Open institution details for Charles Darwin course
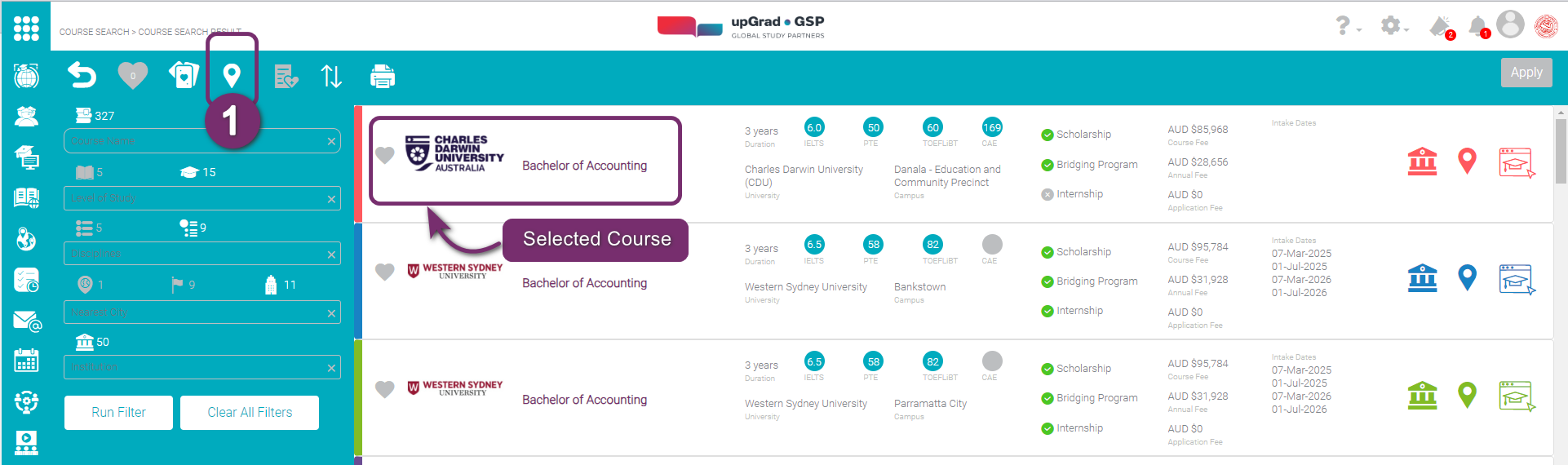1568x465 pixels. tap(1422, 162)
